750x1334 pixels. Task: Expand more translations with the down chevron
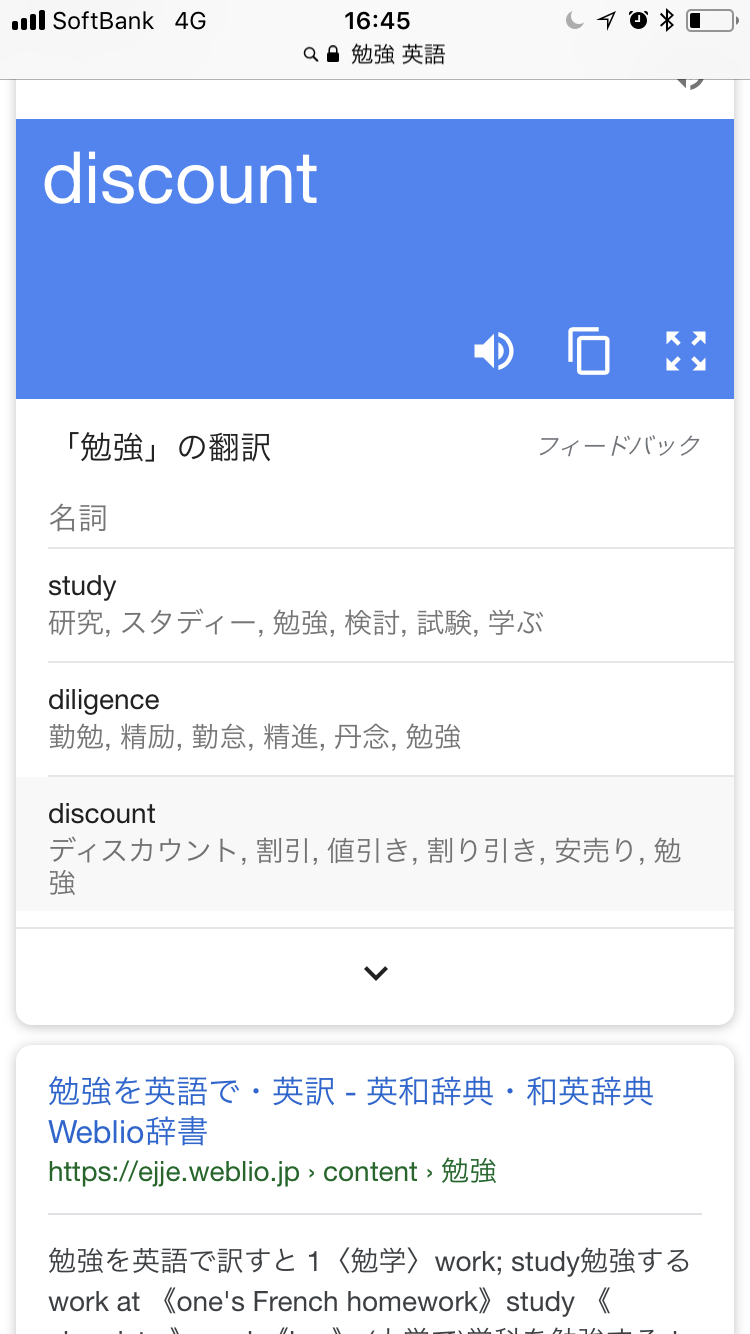pos(375,972)
